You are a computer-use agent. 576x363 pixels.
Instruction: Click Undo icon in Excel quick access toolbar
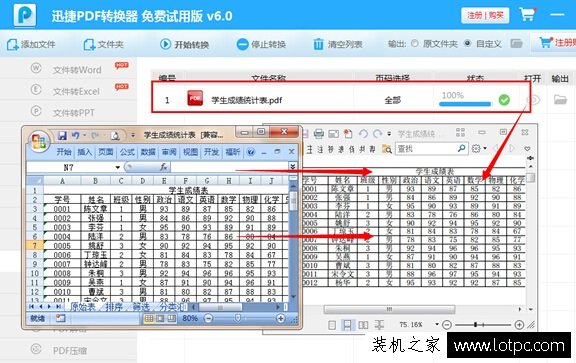click(75, 136)
